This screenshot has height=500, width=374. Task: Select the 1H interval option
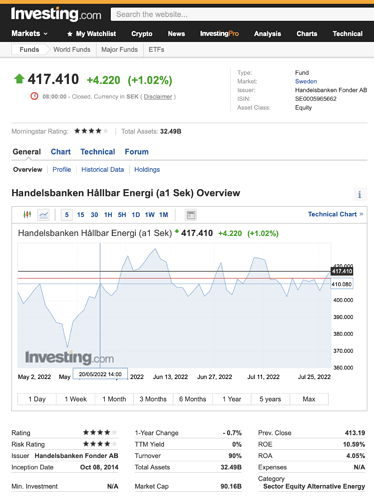(x=108, y=215)
